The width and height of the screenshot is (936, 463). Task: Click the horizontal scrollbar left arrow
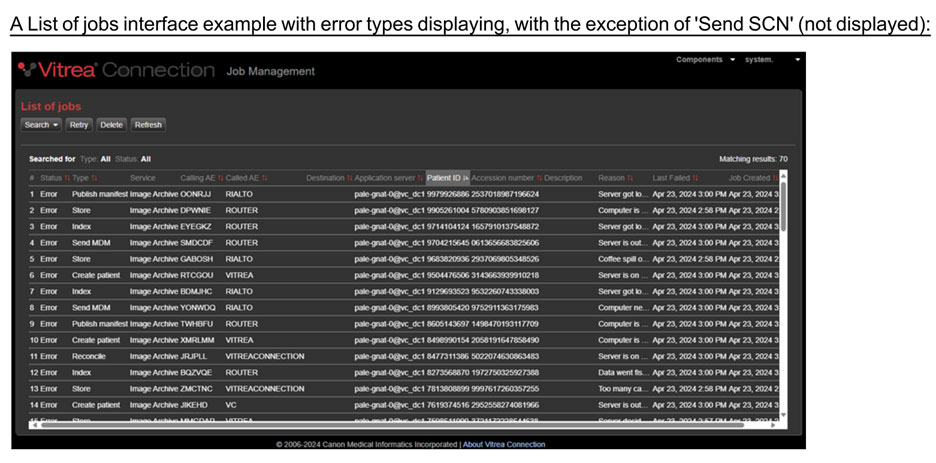click(x=34, y=425)
